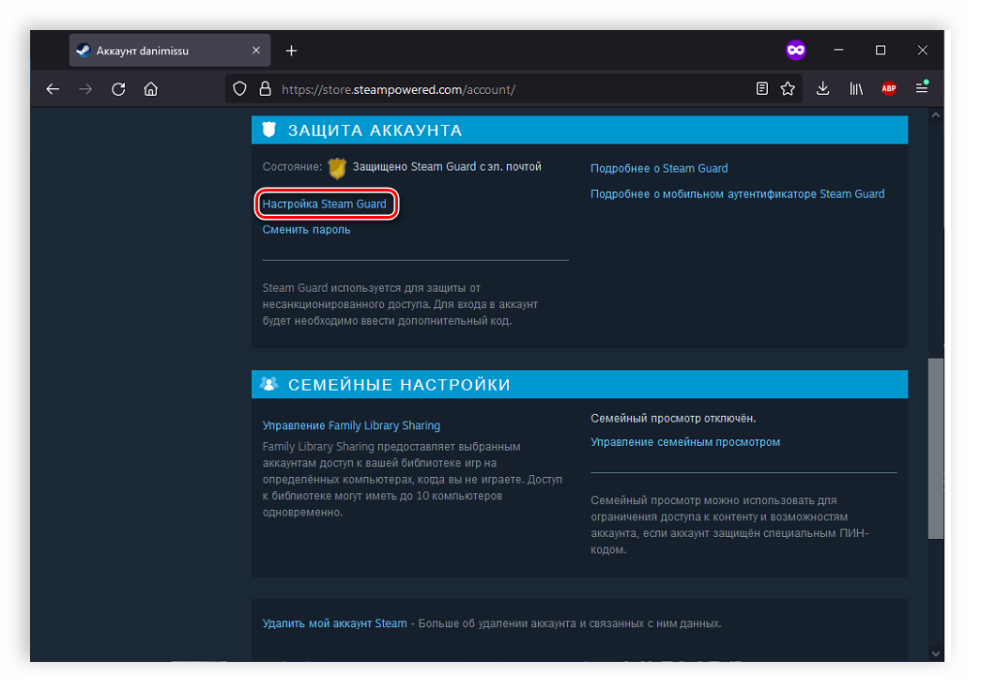981x692 pixels.
Task: Click the browser forward arrow
Action: tap(86, 89)
